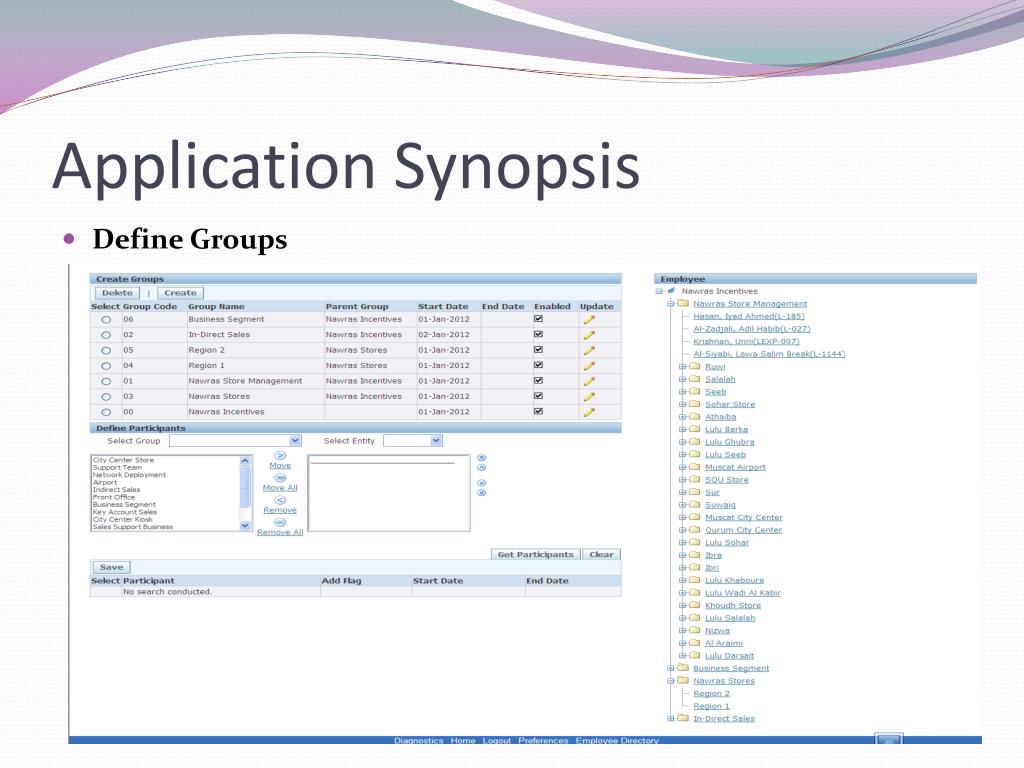Click the folder icon beside Salalah

[x=695, y=379]
